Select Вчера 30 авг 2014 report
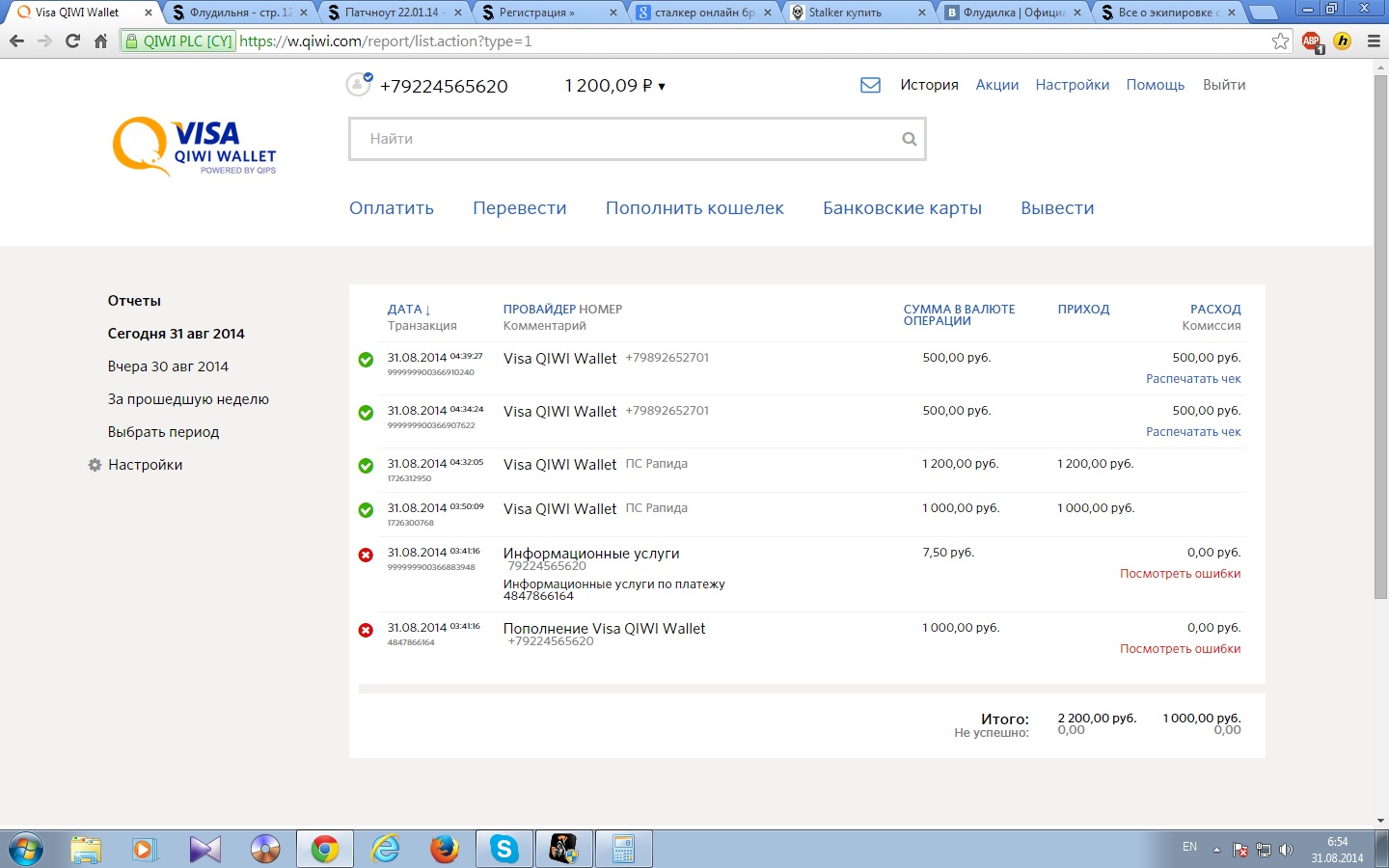Screen dimensions: 1389x868 tap(168, 366)
